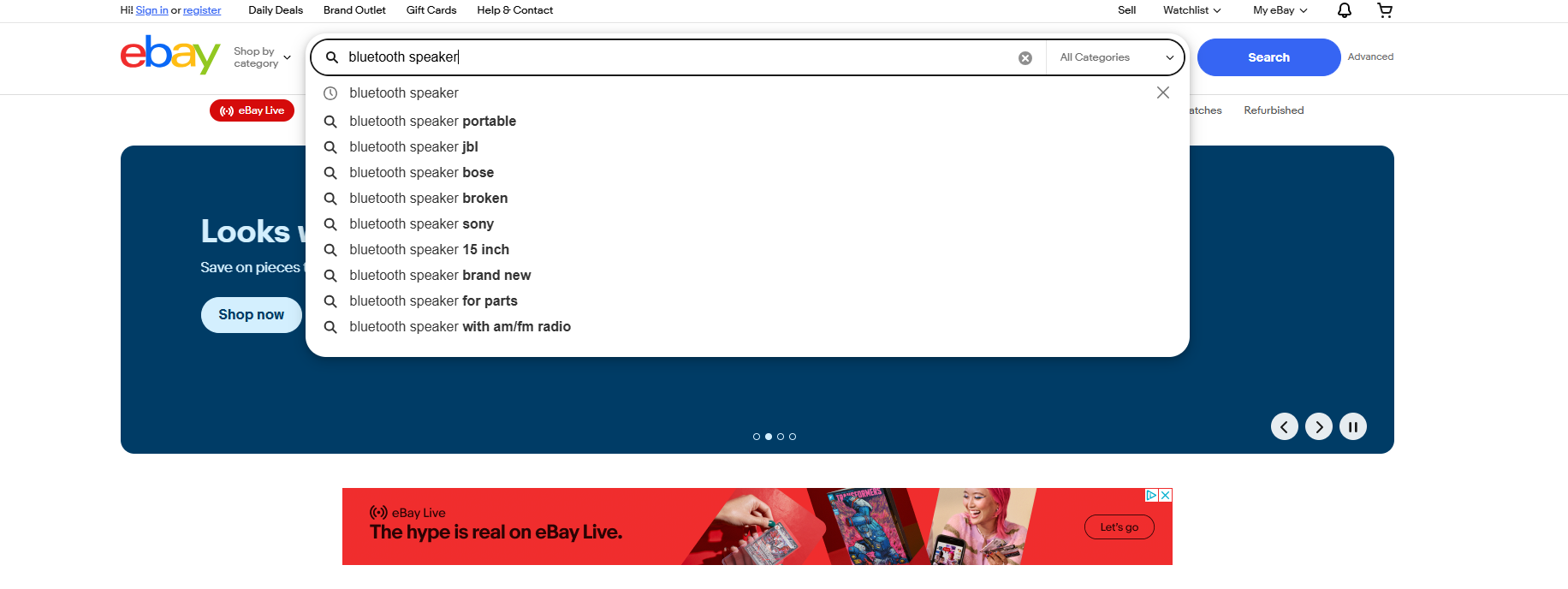Pause the banner carousel
Image resolution: width=1568 pixels, height=589 pixels.
1353,426
